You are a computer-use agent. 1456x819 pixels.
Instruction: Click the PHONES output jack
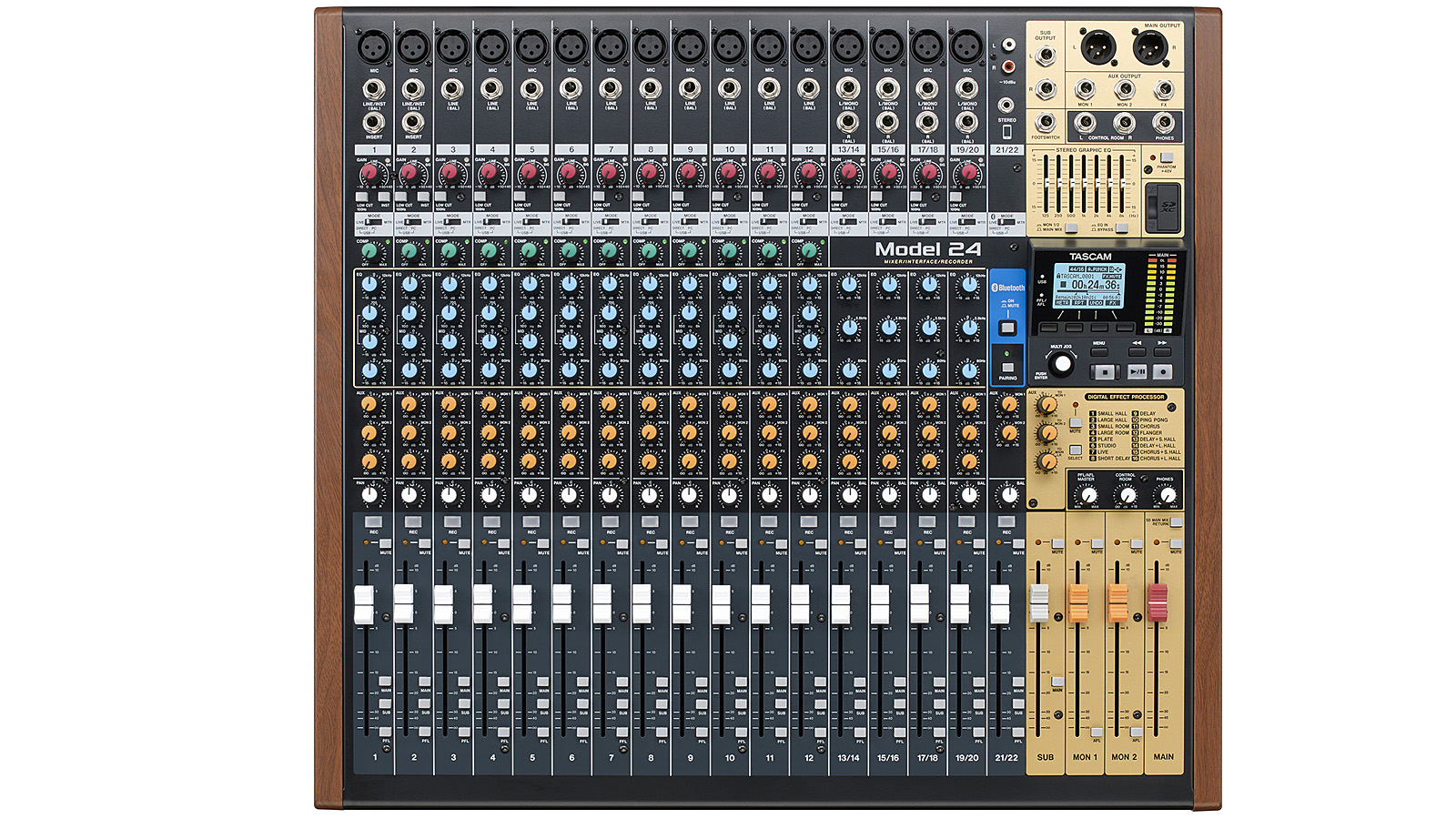click(x=1164, y=122)
